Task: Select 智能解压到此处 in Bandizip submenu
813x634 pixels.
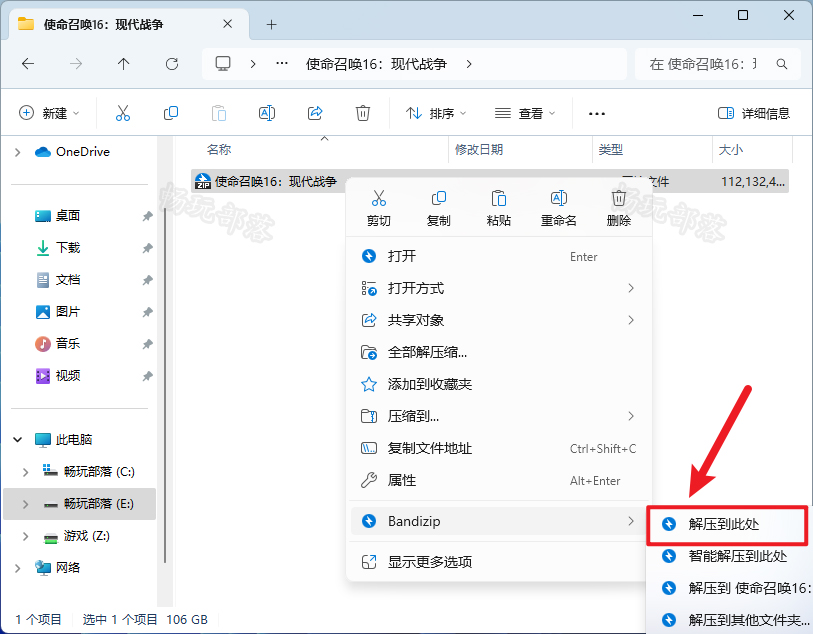Action: tap(730, 556)
